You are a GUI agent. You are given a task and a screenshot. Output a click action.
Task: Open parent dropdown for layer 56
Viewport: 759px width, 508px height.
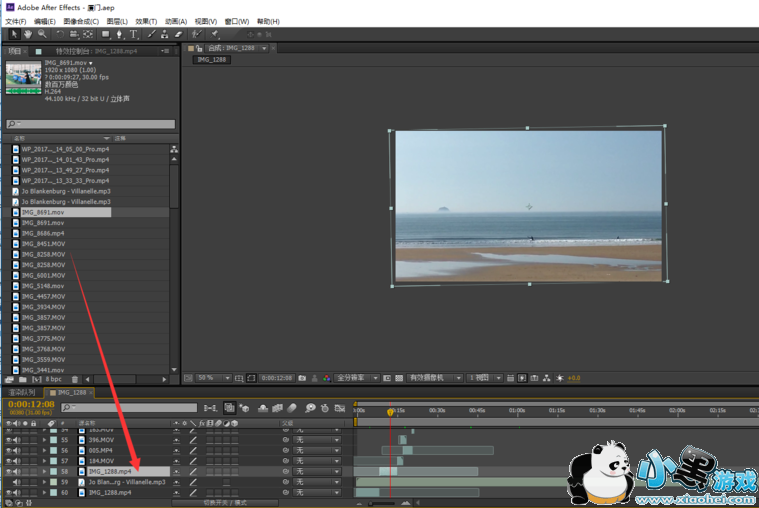318,450
